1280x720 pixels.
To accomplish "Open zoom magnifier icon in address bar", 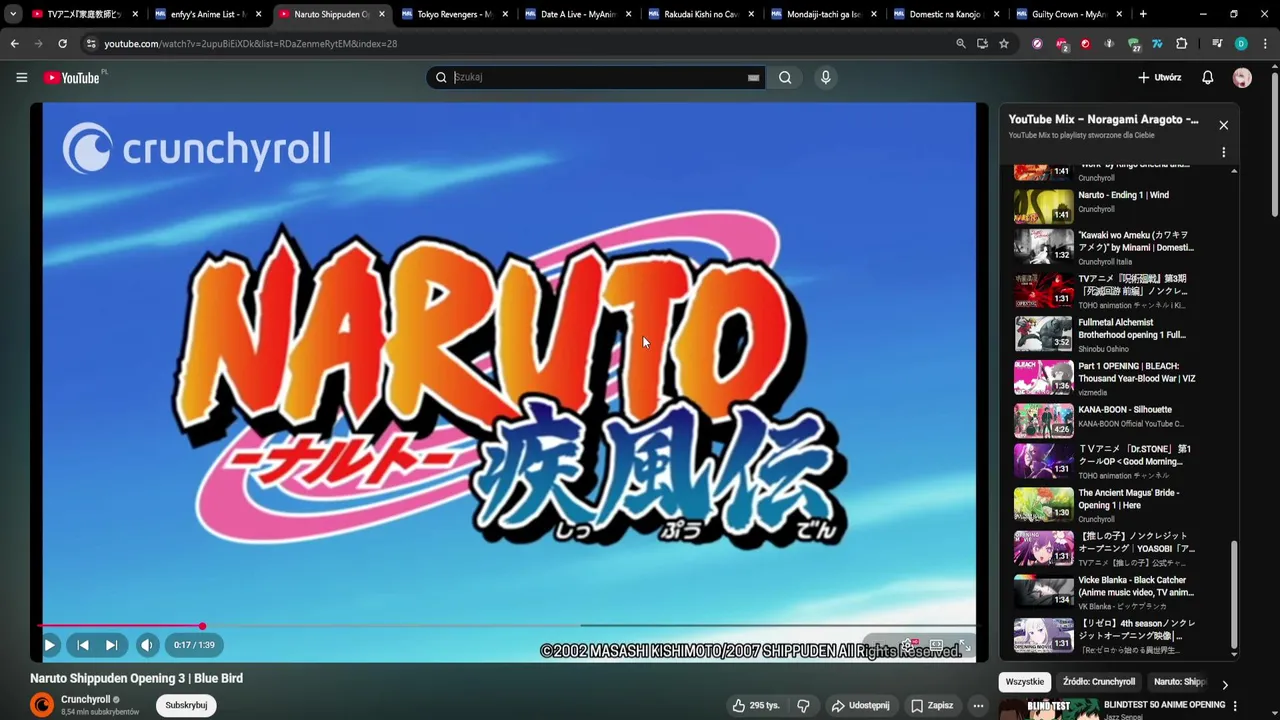I will [x=960, y=44].
